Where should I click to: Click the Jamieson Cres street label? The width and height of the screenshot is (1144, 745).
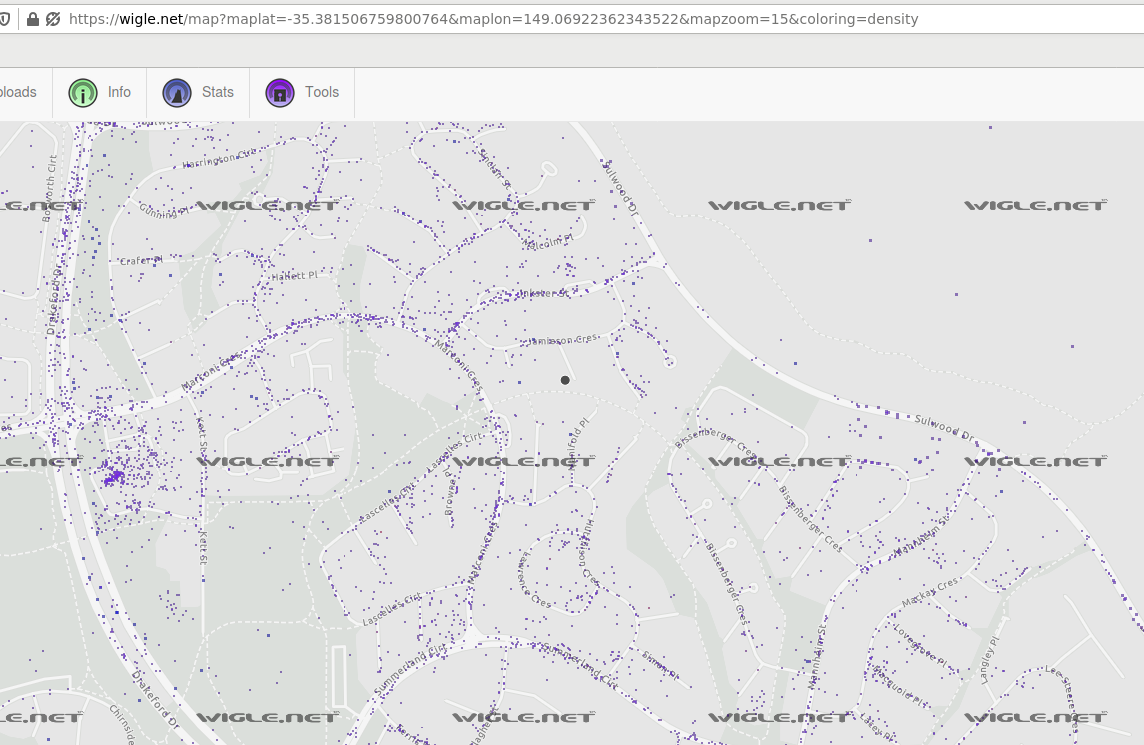(563, 340)
